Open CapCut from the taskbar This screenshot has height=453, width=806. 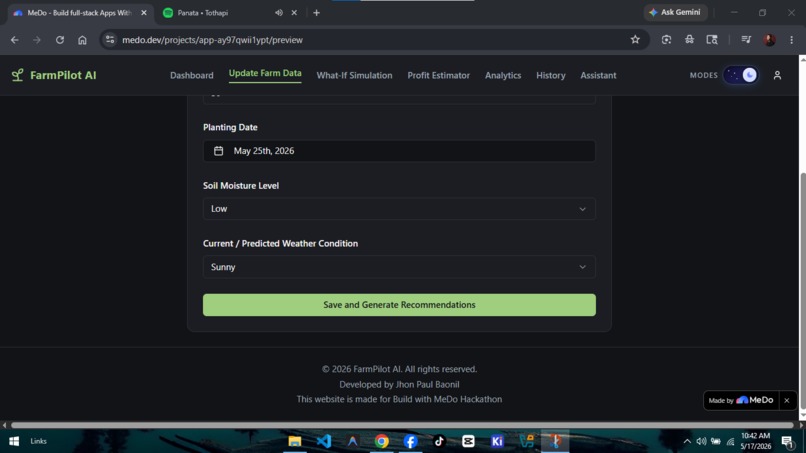pos(468,441)
